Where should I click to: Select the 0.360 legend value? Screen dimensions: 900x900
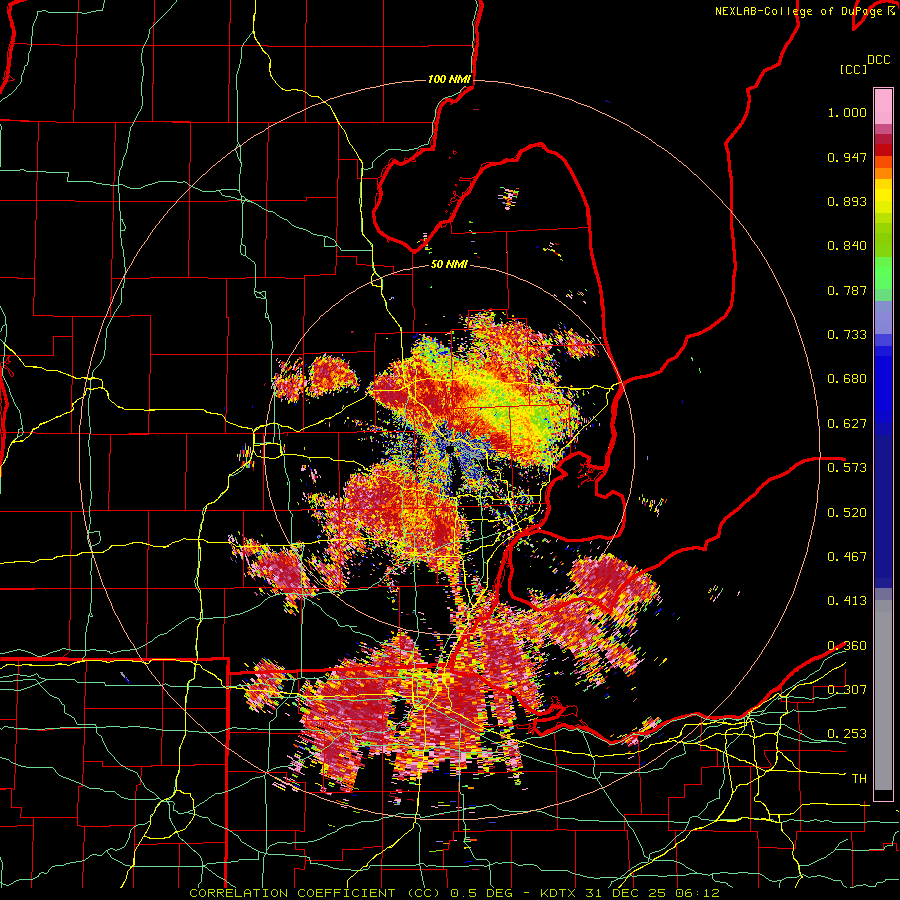coord(847,646)
